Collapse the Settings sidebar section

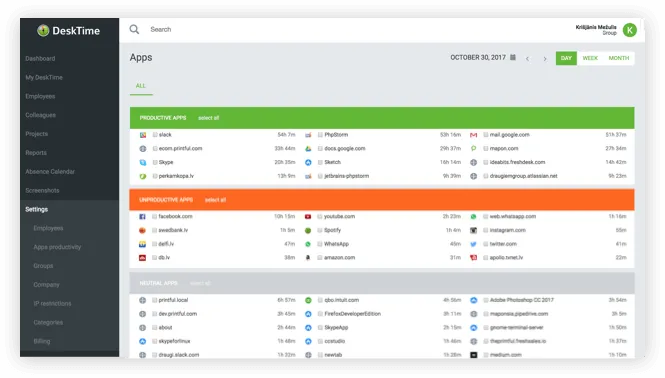pyautogui.click(x=36, y=209)
